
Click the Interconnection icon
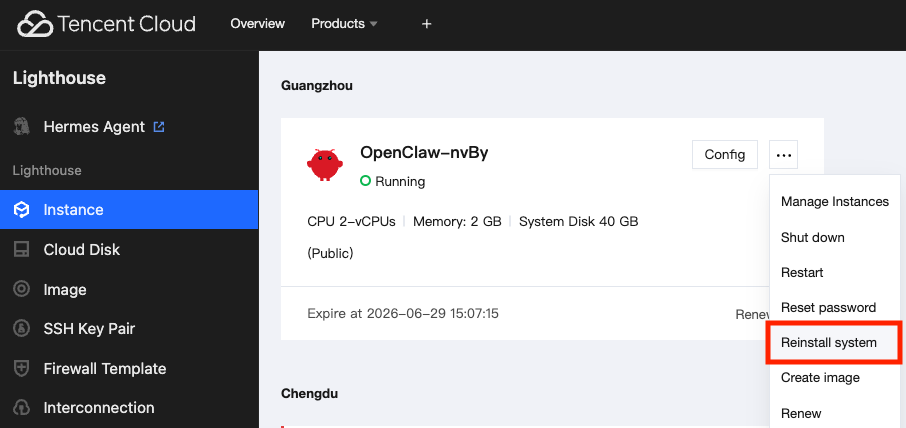(21, 408)
